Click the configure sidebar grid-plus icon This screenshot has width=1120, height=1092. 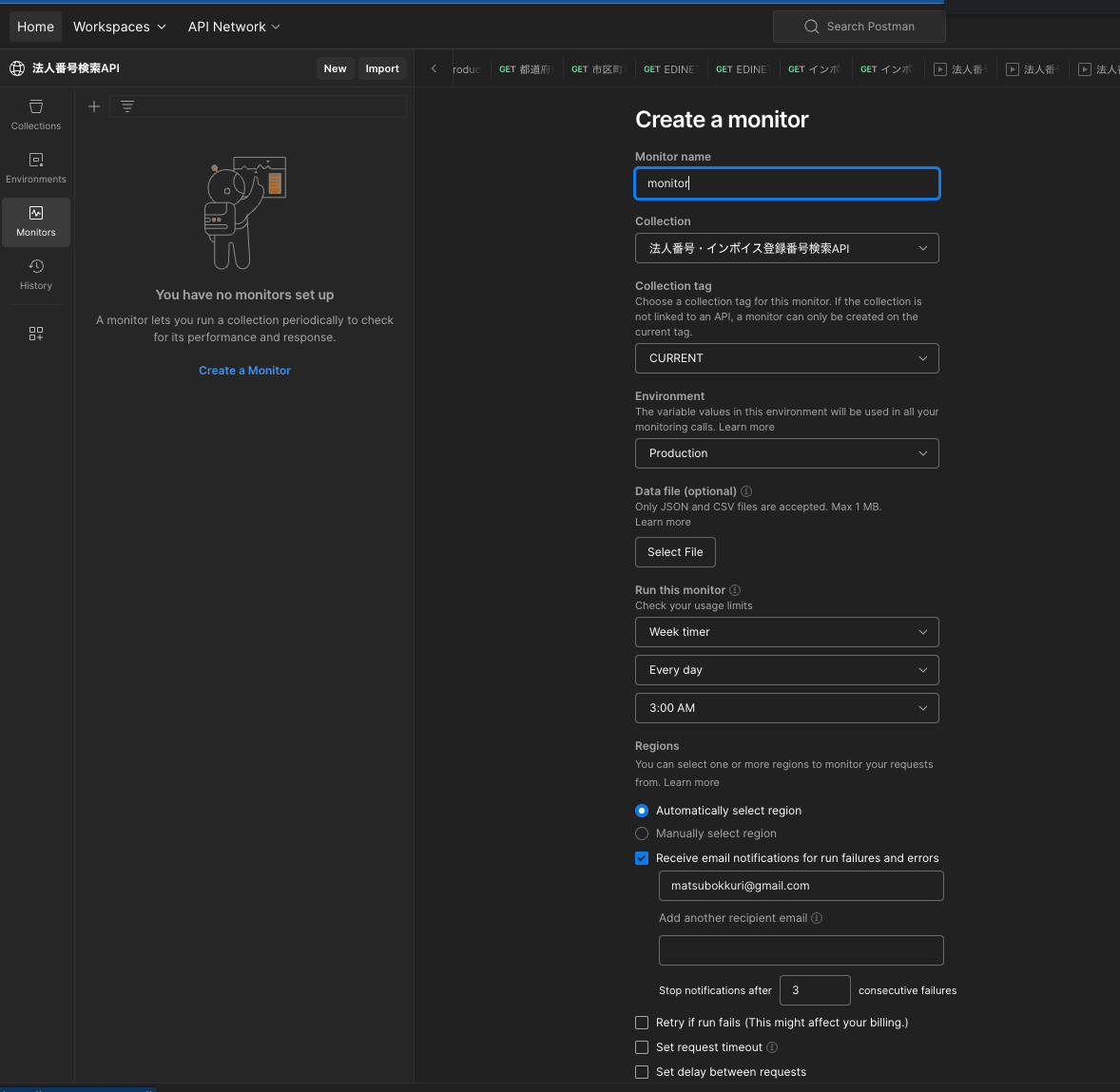point(36,334)
